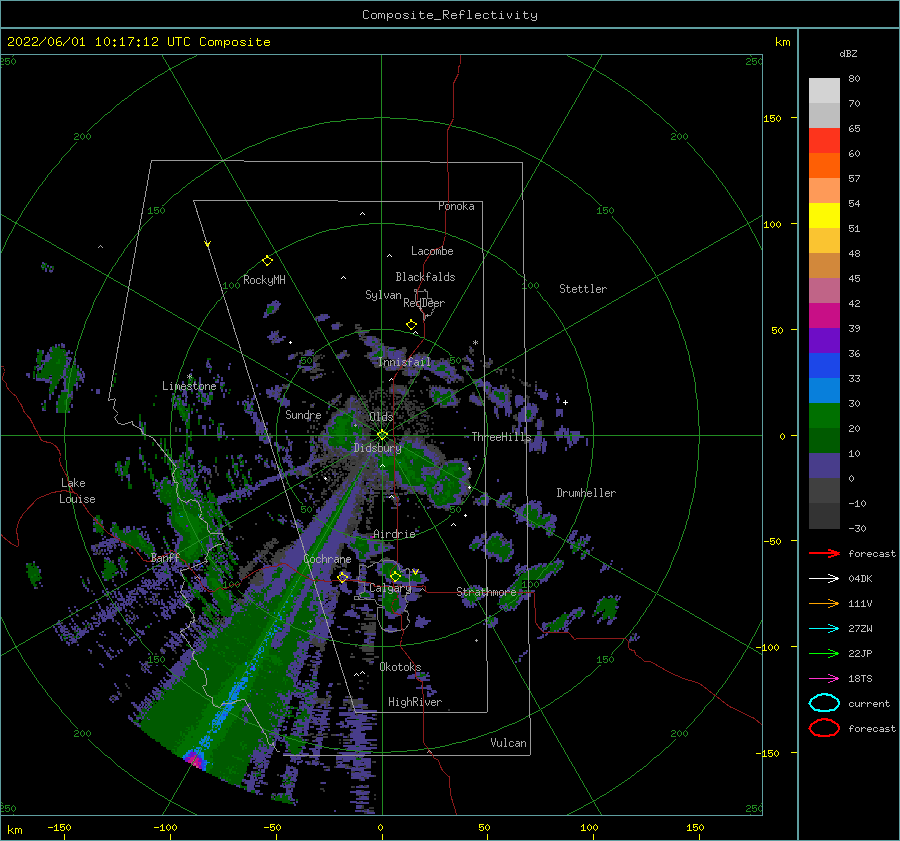Click the yellow diamond below RedDeer label

411,325
